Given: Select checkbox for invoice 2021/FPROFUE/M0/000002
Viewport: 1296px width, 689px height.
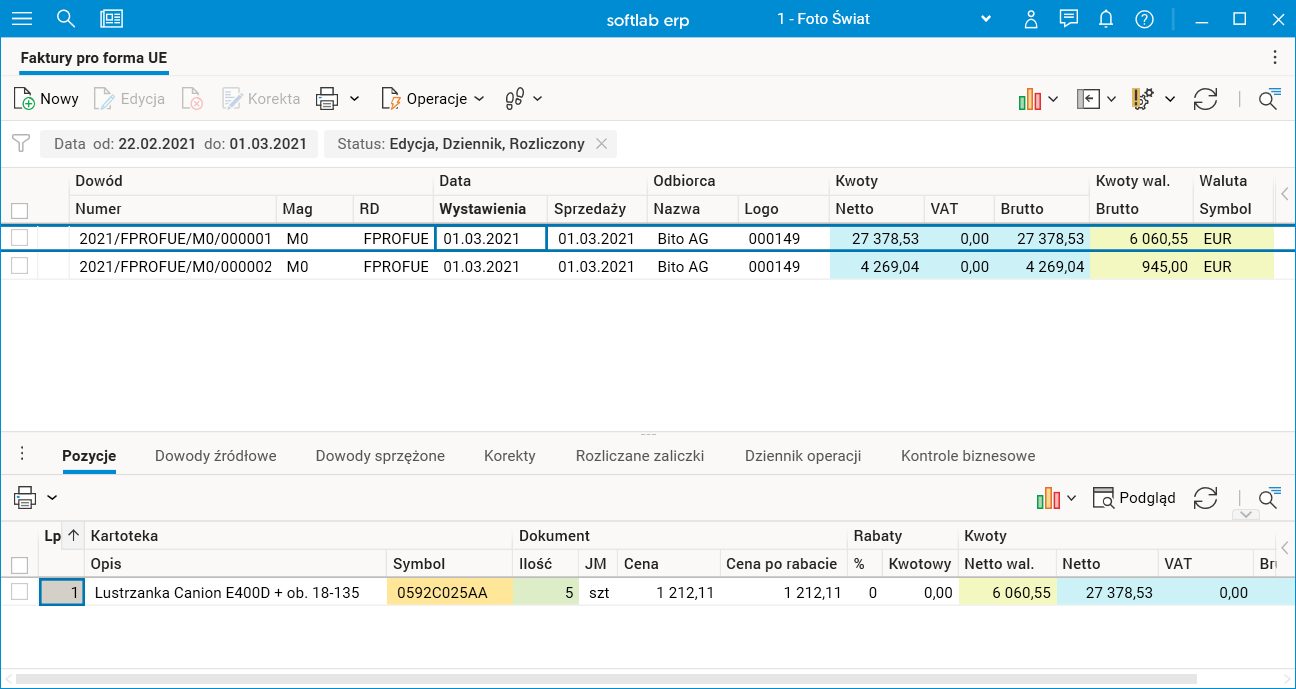Looking at the screenshot, I should point(19,267).
